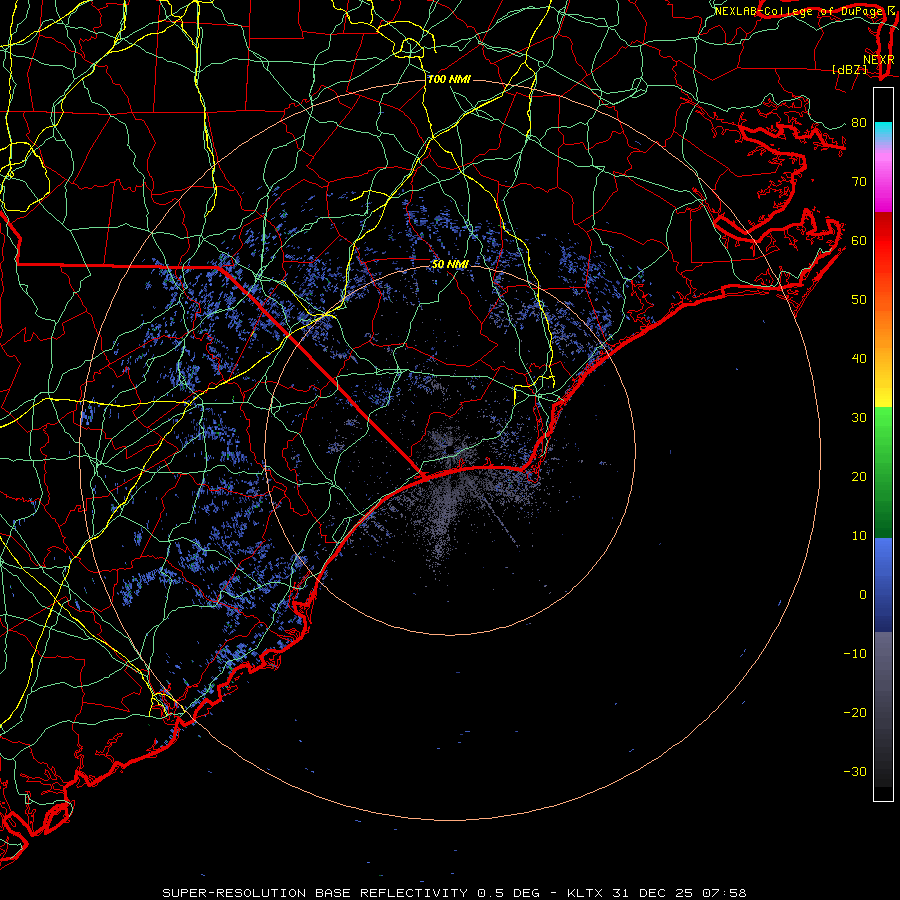
Task: Click the magenta segment of reflectivity color bar
Action: coord(883,184)
